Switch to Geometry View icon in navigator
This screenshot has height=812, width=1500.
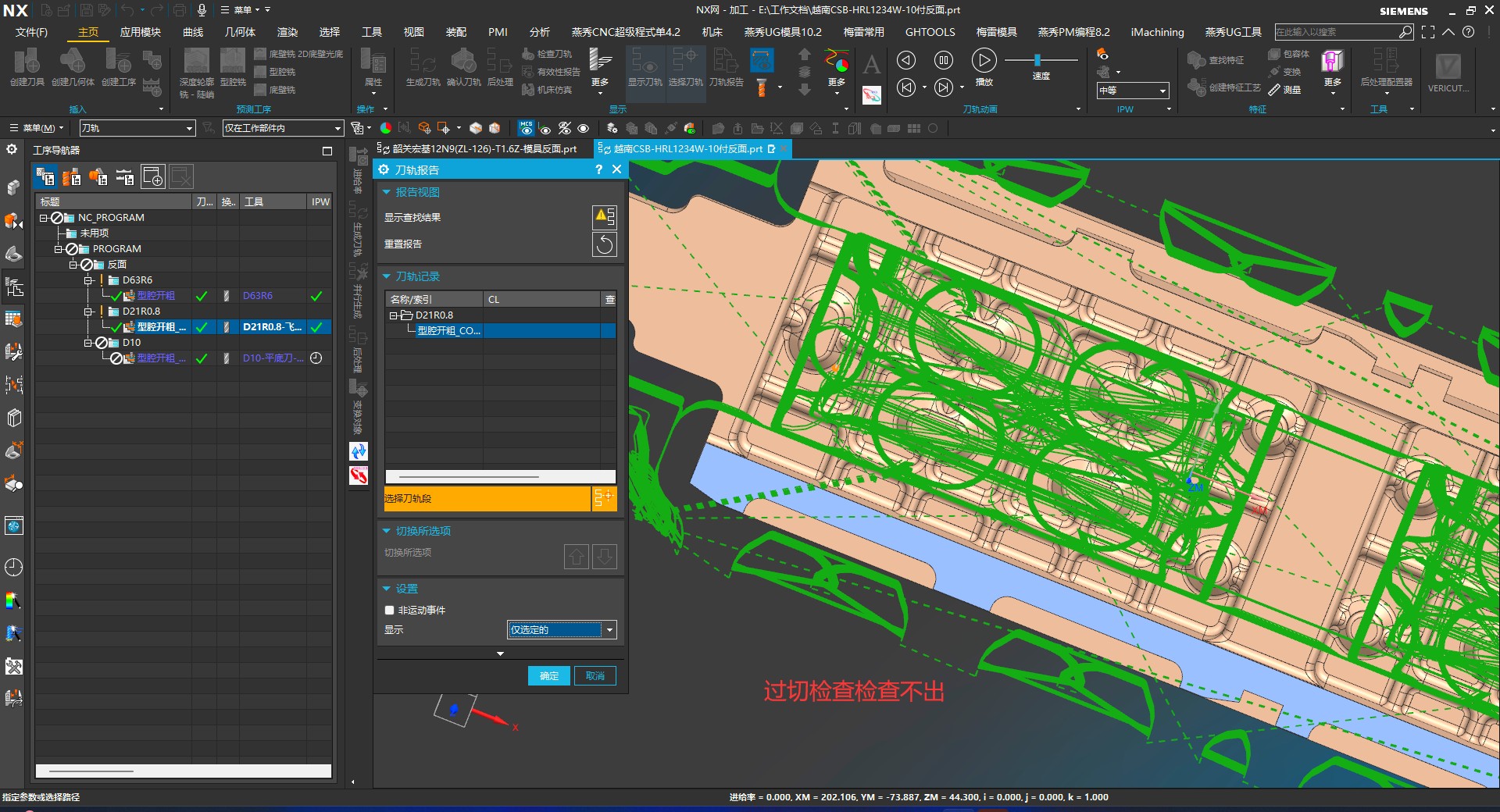(98, 177)
